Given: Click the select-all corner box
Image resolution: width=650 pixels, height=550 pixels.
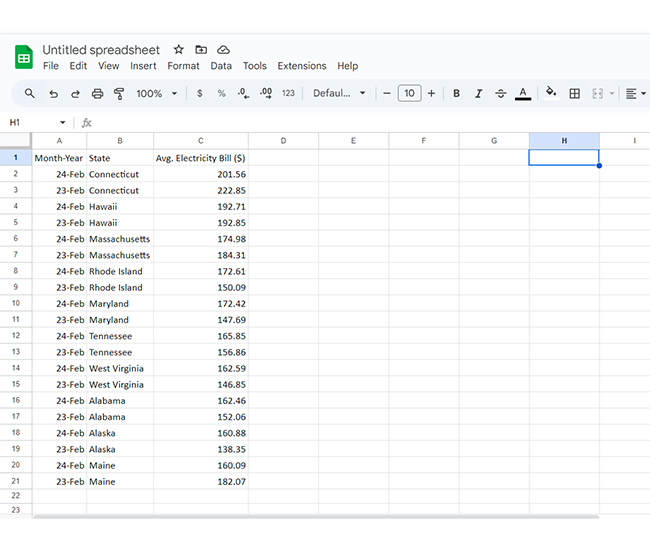Looking at the screenshot, I should 16,141.
